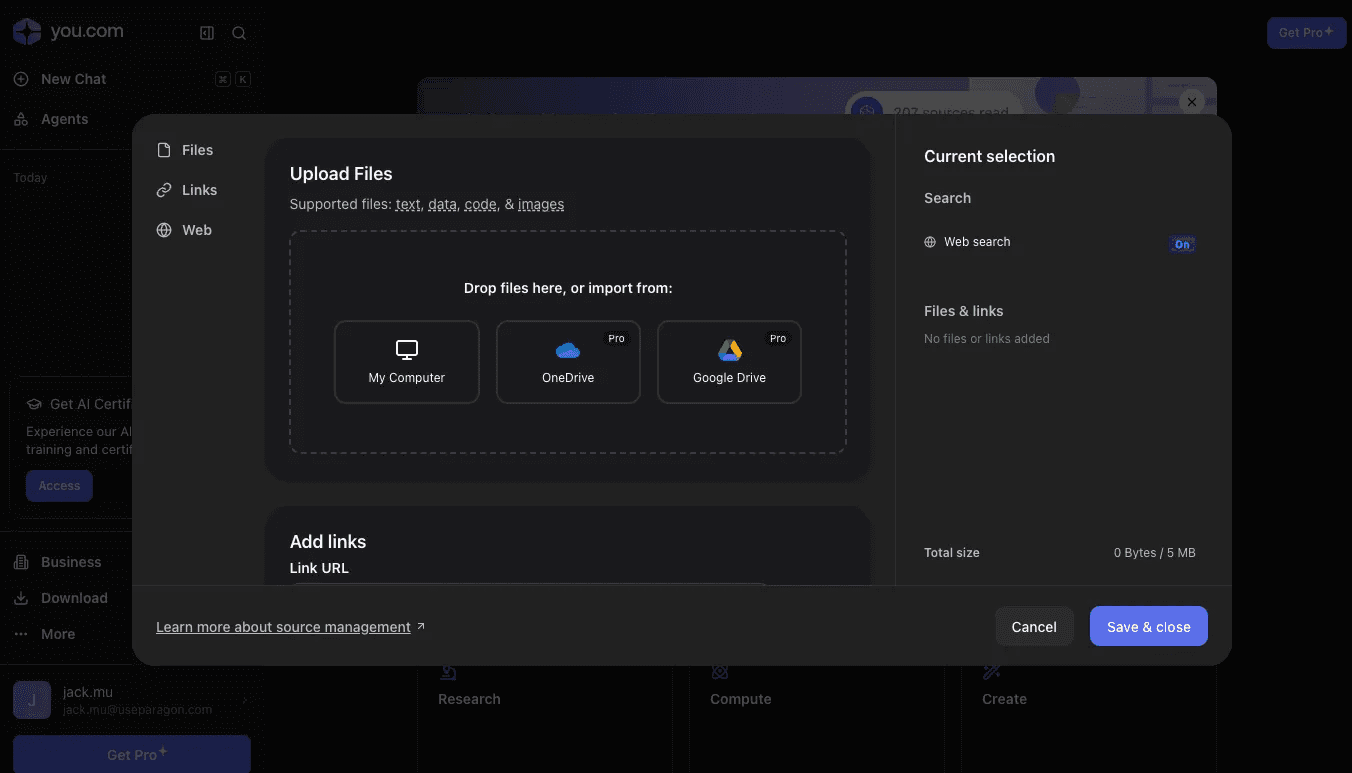Screen dimensions: 1352x773
Task: Open Learn more about source management
Action: (283, 627)
